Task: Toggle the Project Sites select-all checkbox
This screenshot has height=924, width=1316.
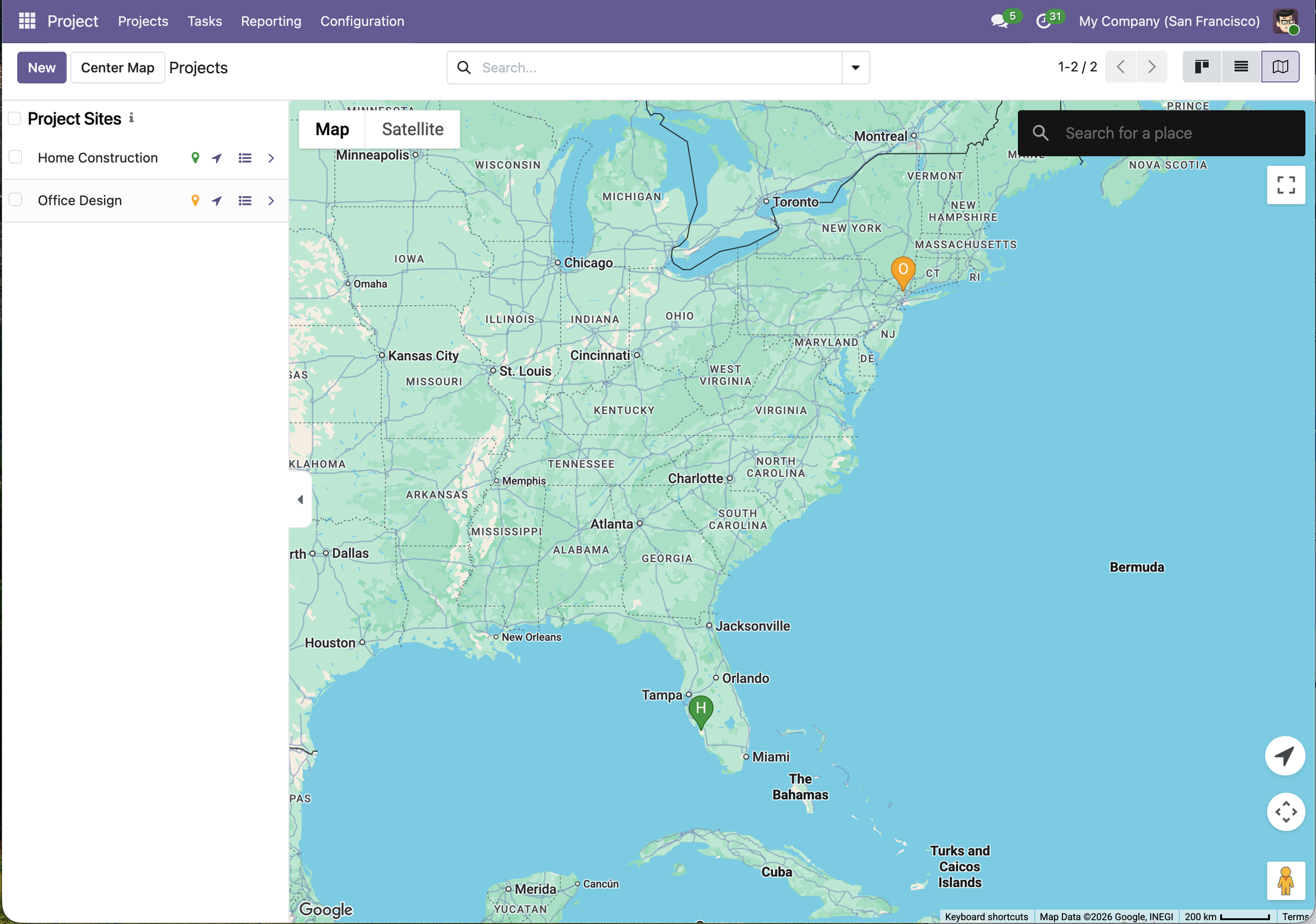Action: (14, 119)
